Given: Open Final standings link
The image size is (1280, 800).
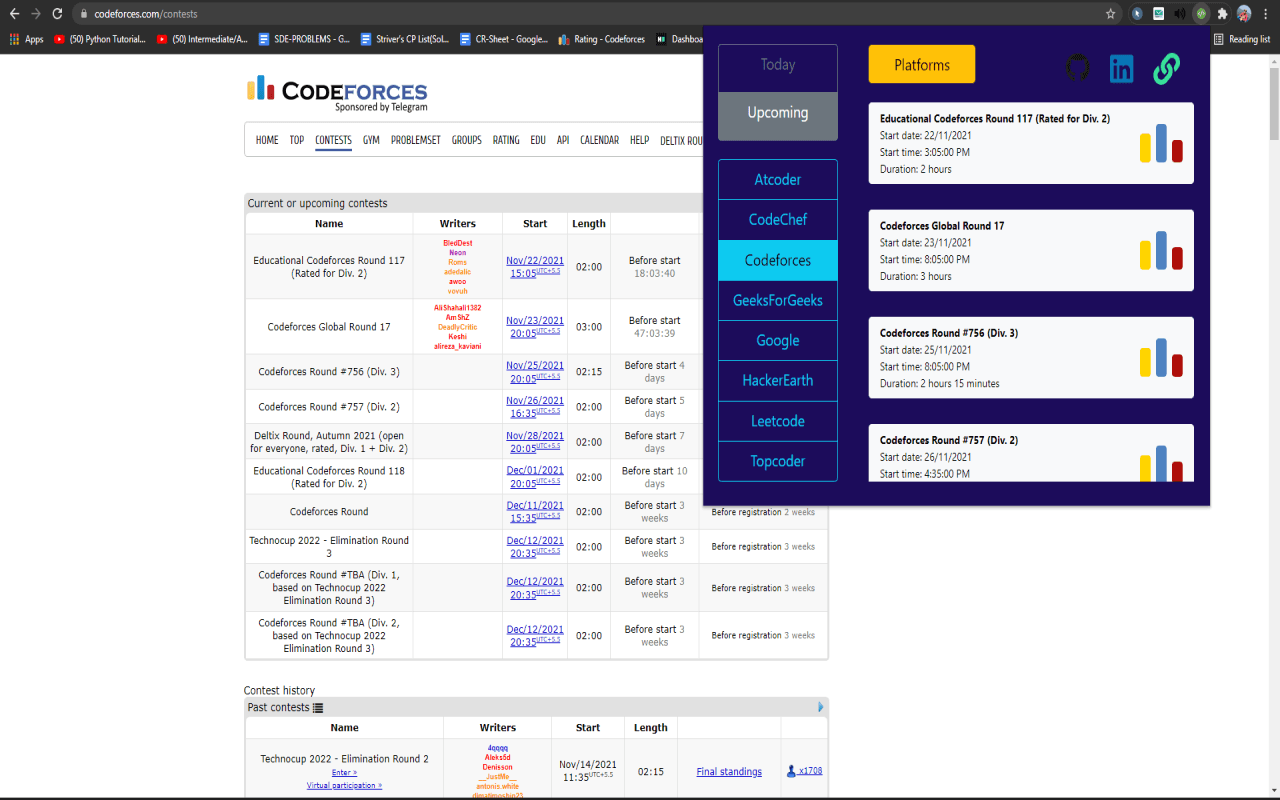Looking at the screenshot, I should point(729,772).
